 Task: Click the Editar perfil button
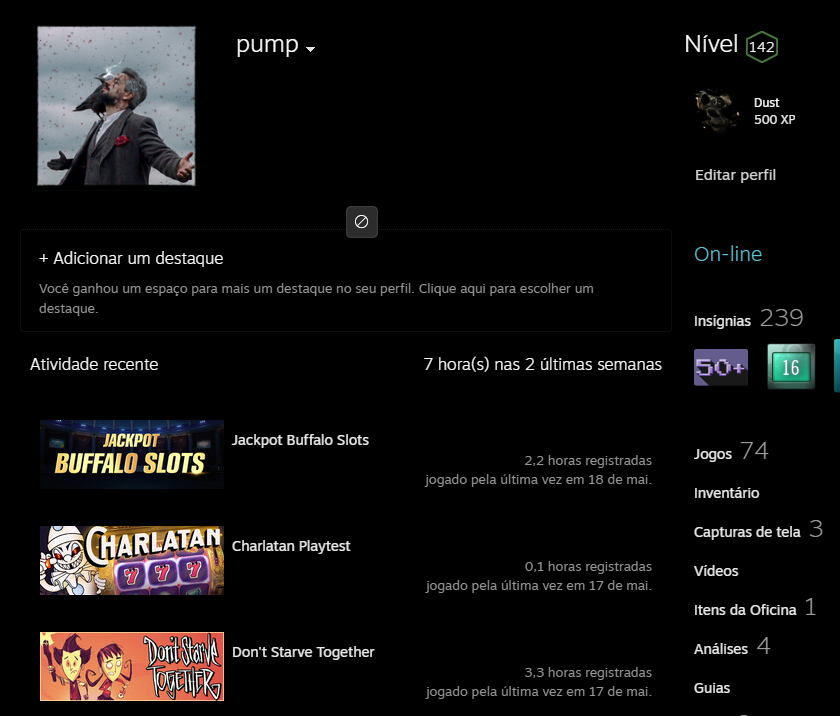tap(735, 175)
